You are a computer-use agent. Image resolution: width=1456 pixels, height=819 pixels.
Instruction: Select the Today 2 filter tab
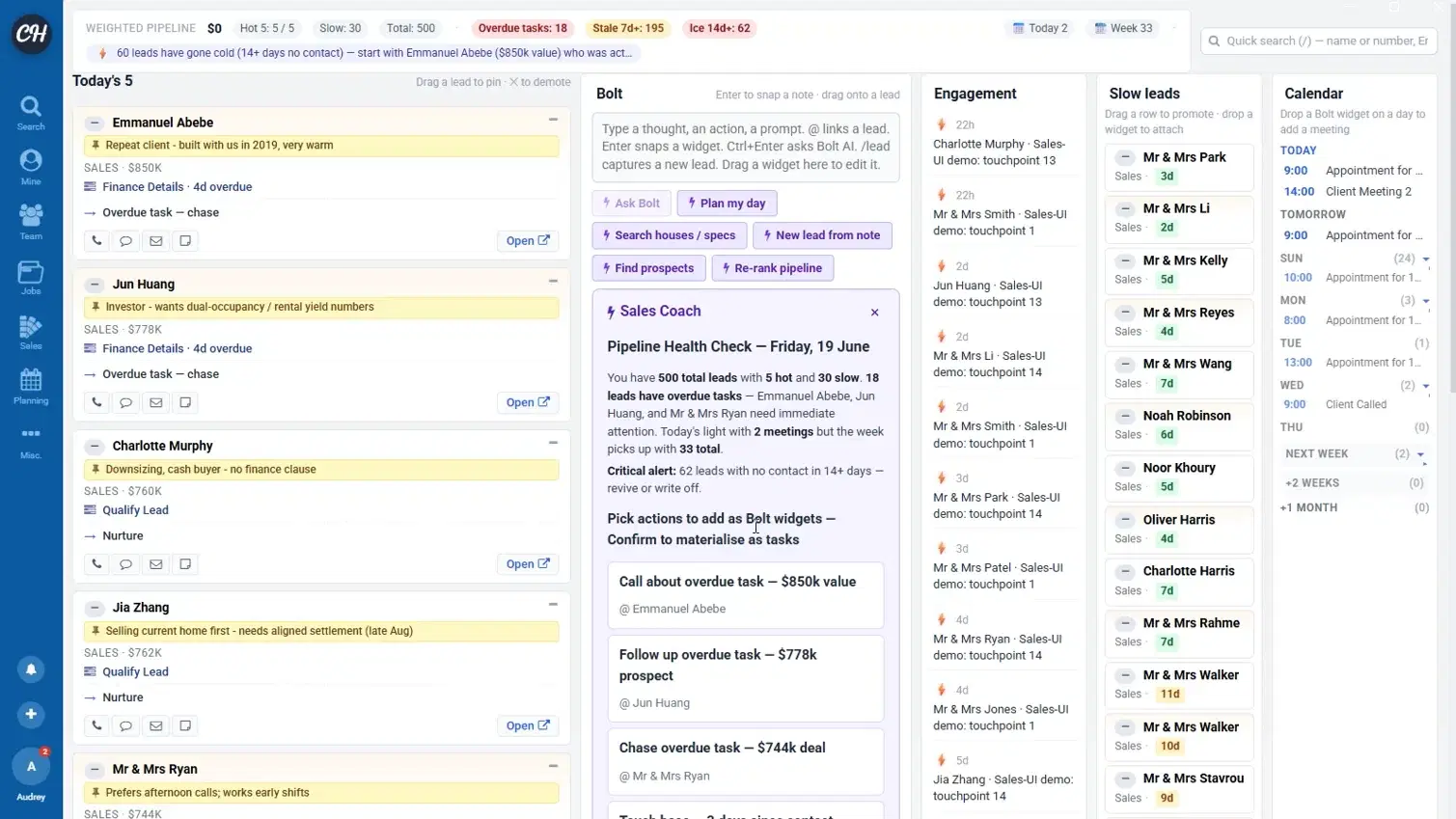point(1039,28)
